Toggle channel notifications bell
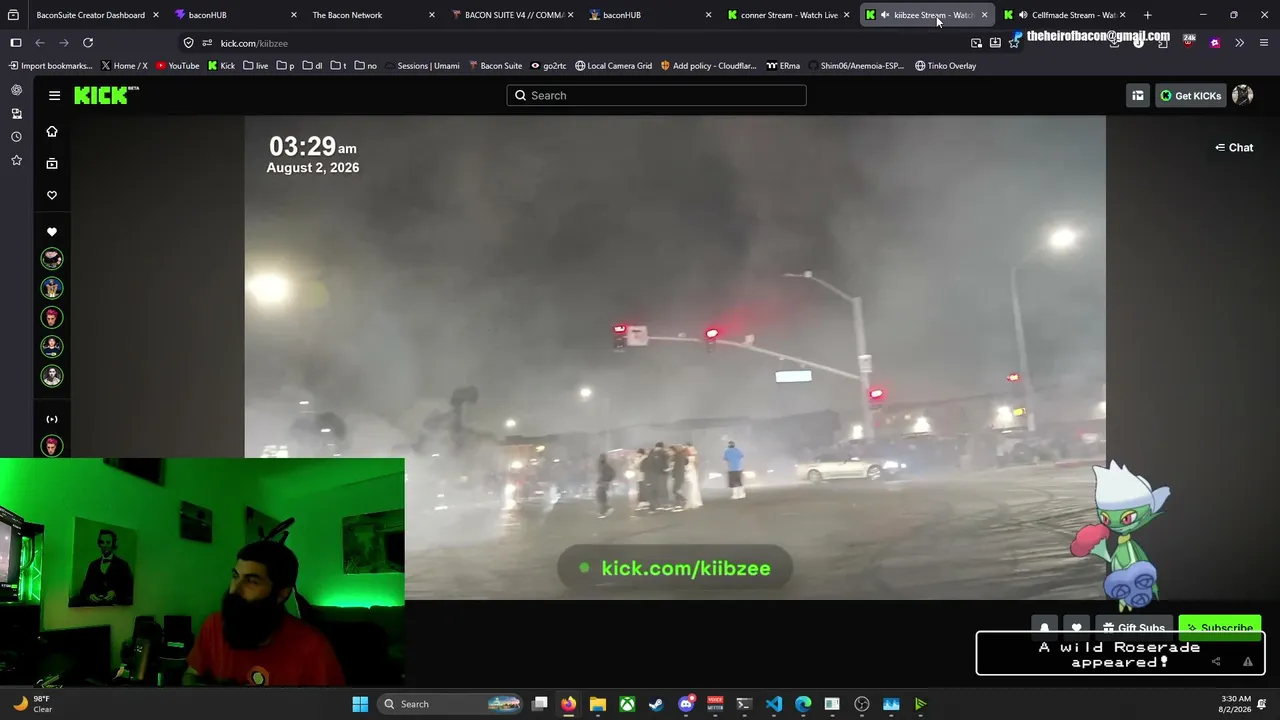Image resolution: width=1280 pixels, height=720 pixels. click(x=1044, y=628)
